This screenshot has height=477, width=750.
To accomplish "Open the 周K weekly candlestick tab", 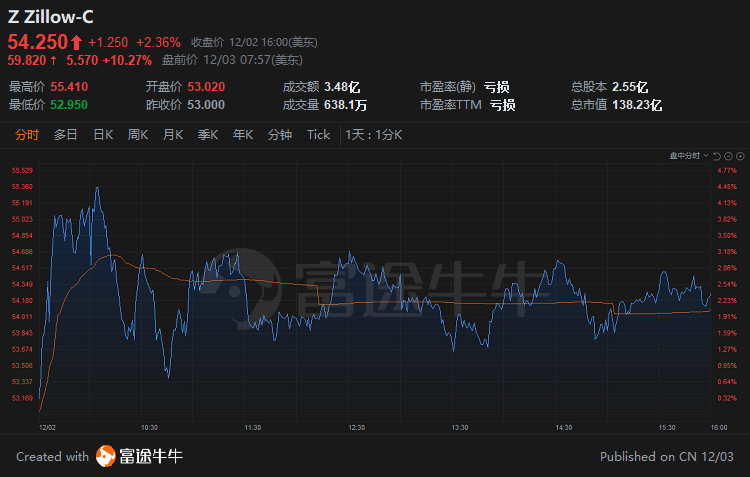I will click(138, 135).
